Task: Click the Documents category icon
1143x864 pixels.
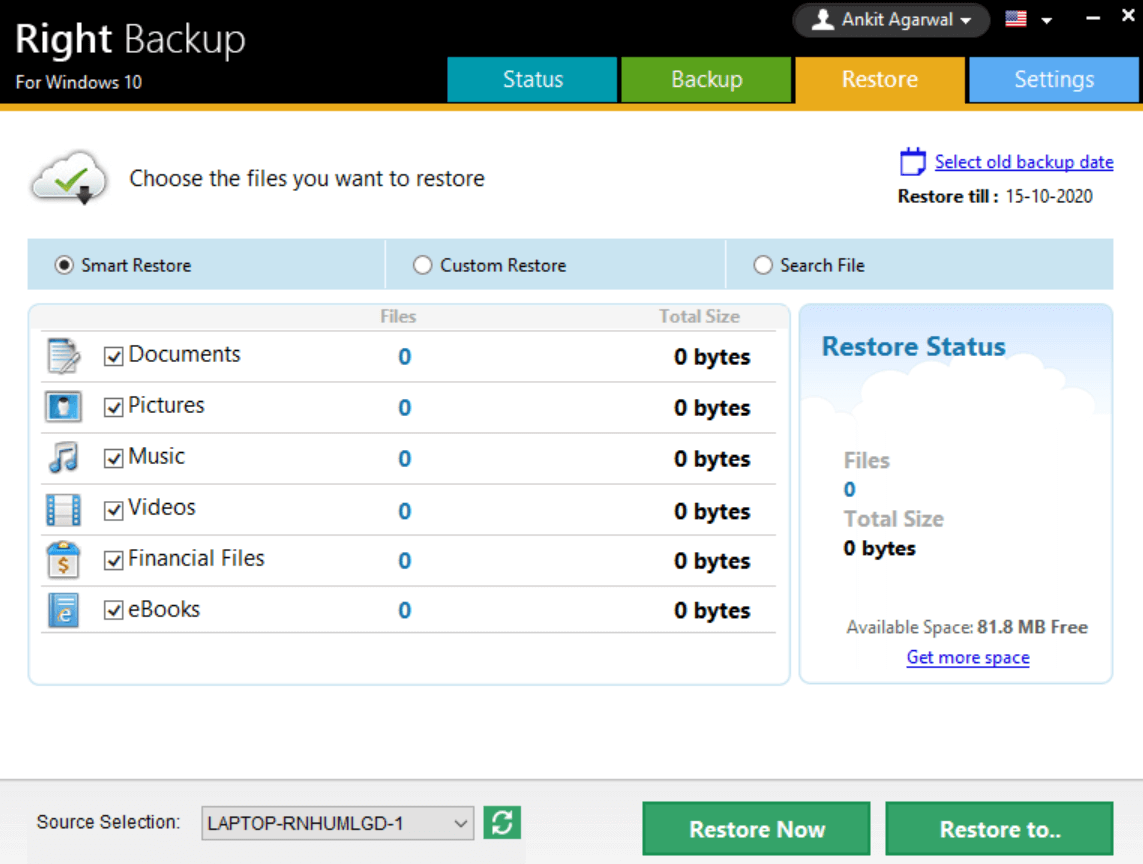Action: click(x=63, y=356)
